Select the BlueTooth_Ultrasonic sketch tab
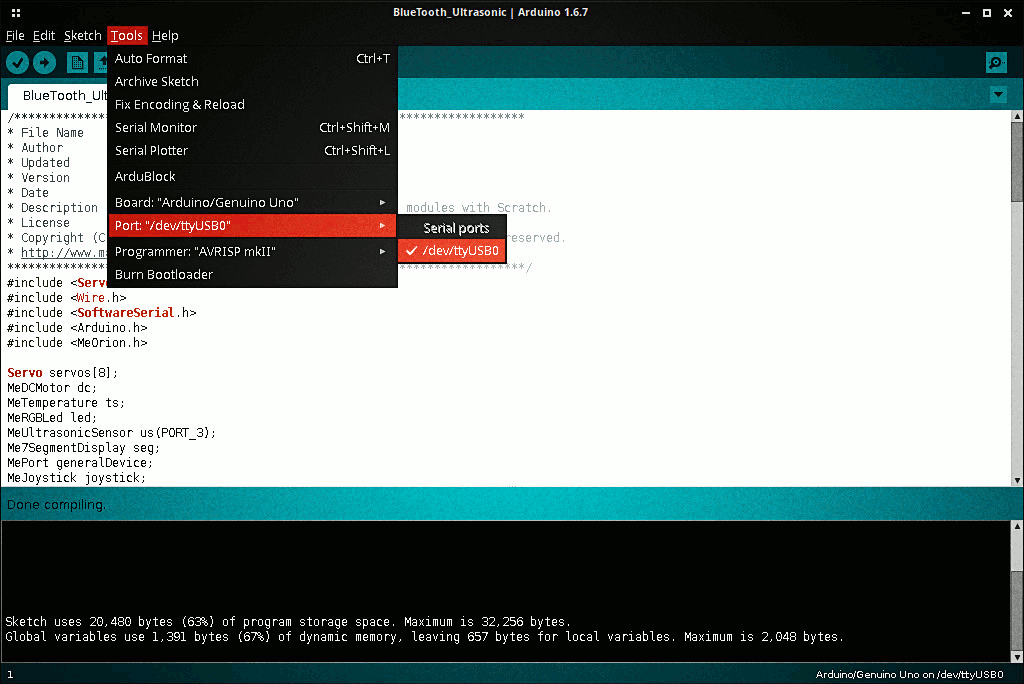Screen dimensions: 1024x684 (59, 96)
